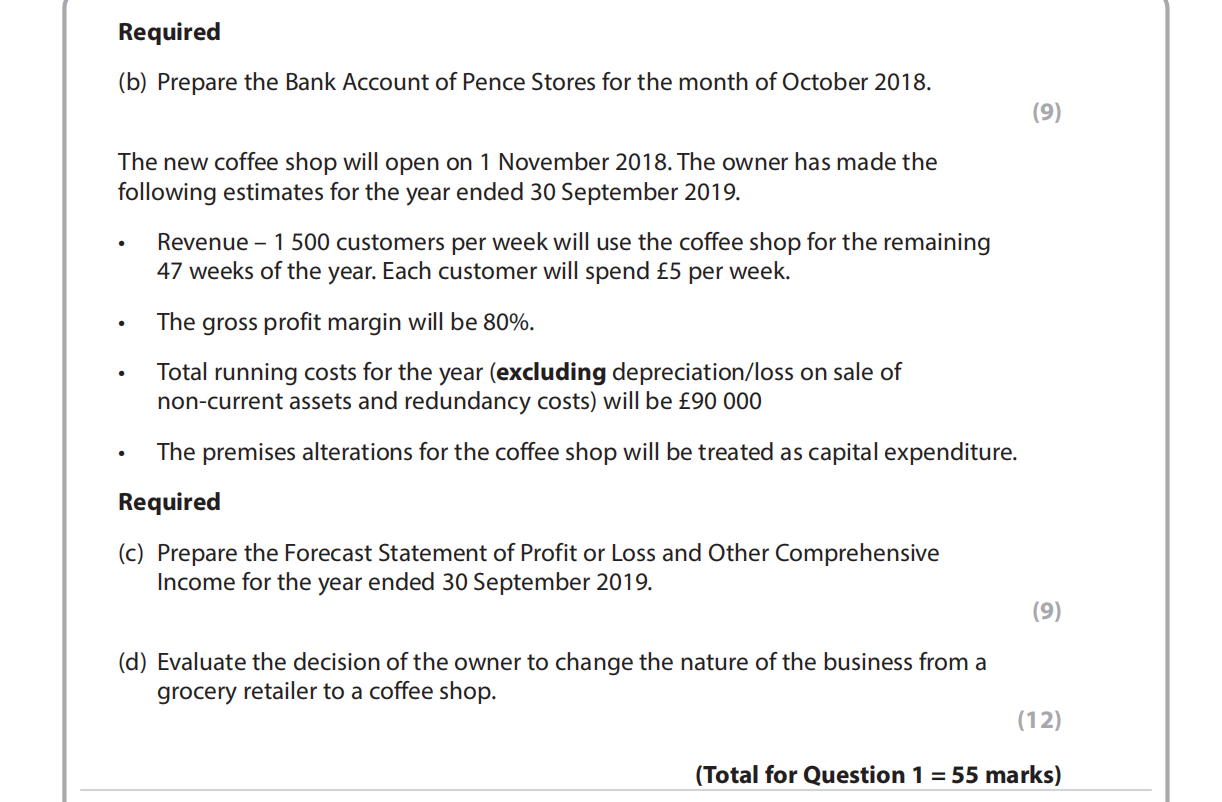Viewport: 1222px width, 802px height.
Task: Click the (9) mark allocation for question (b)
Action: click(1045, 112)
